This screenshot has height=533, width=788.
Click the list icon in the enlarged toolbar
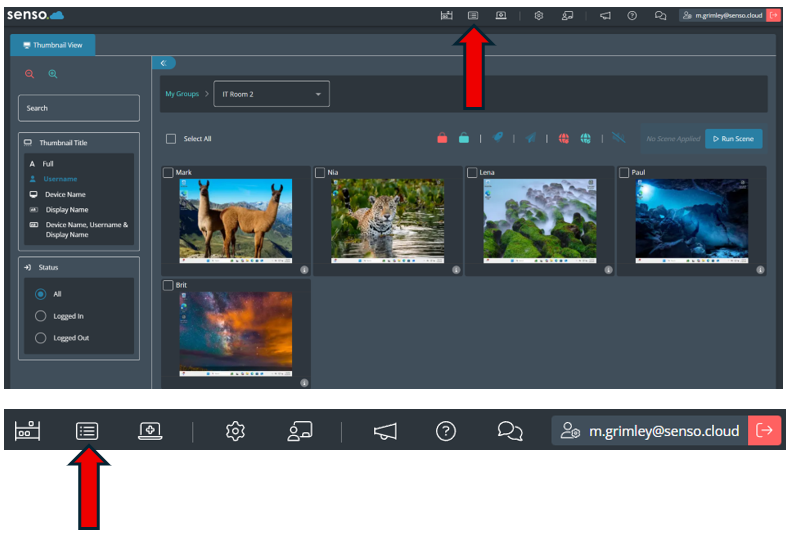click(87, 431)
